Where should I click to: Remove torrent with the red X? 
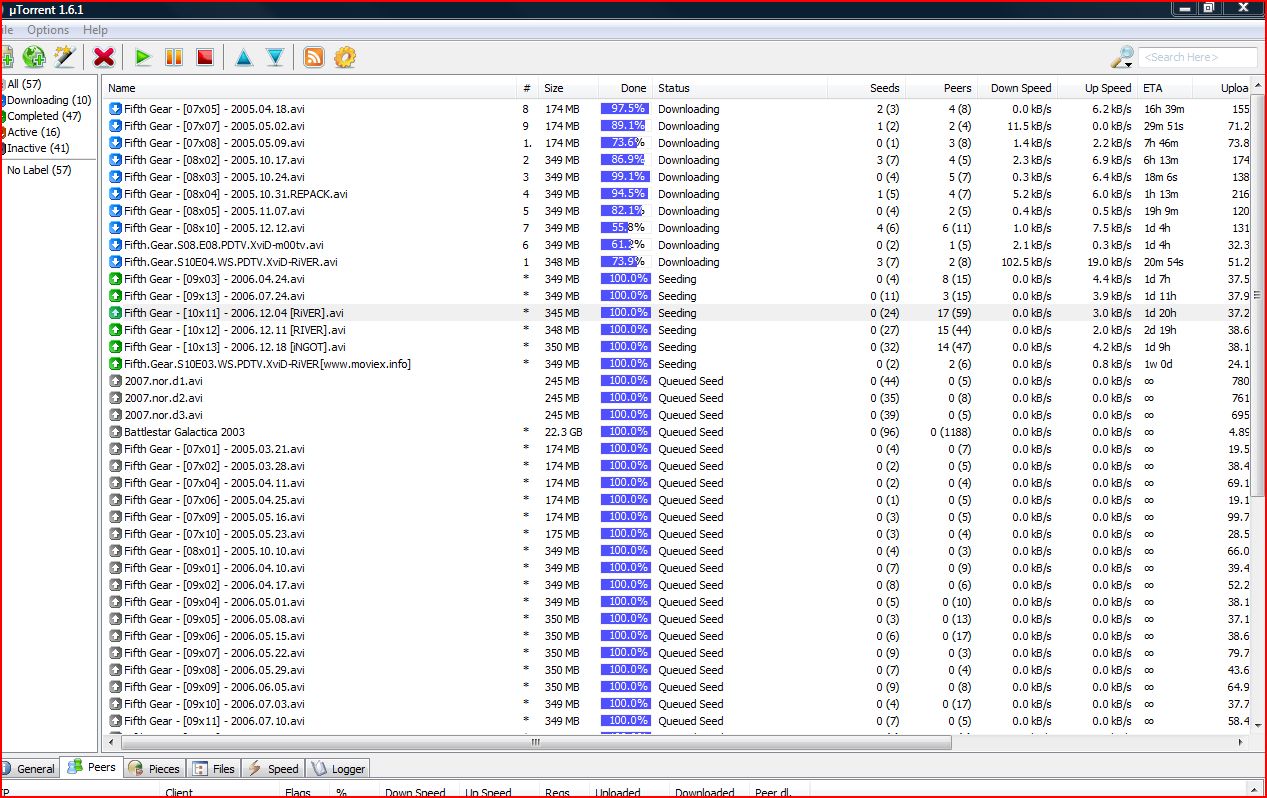tap(104, 57)
